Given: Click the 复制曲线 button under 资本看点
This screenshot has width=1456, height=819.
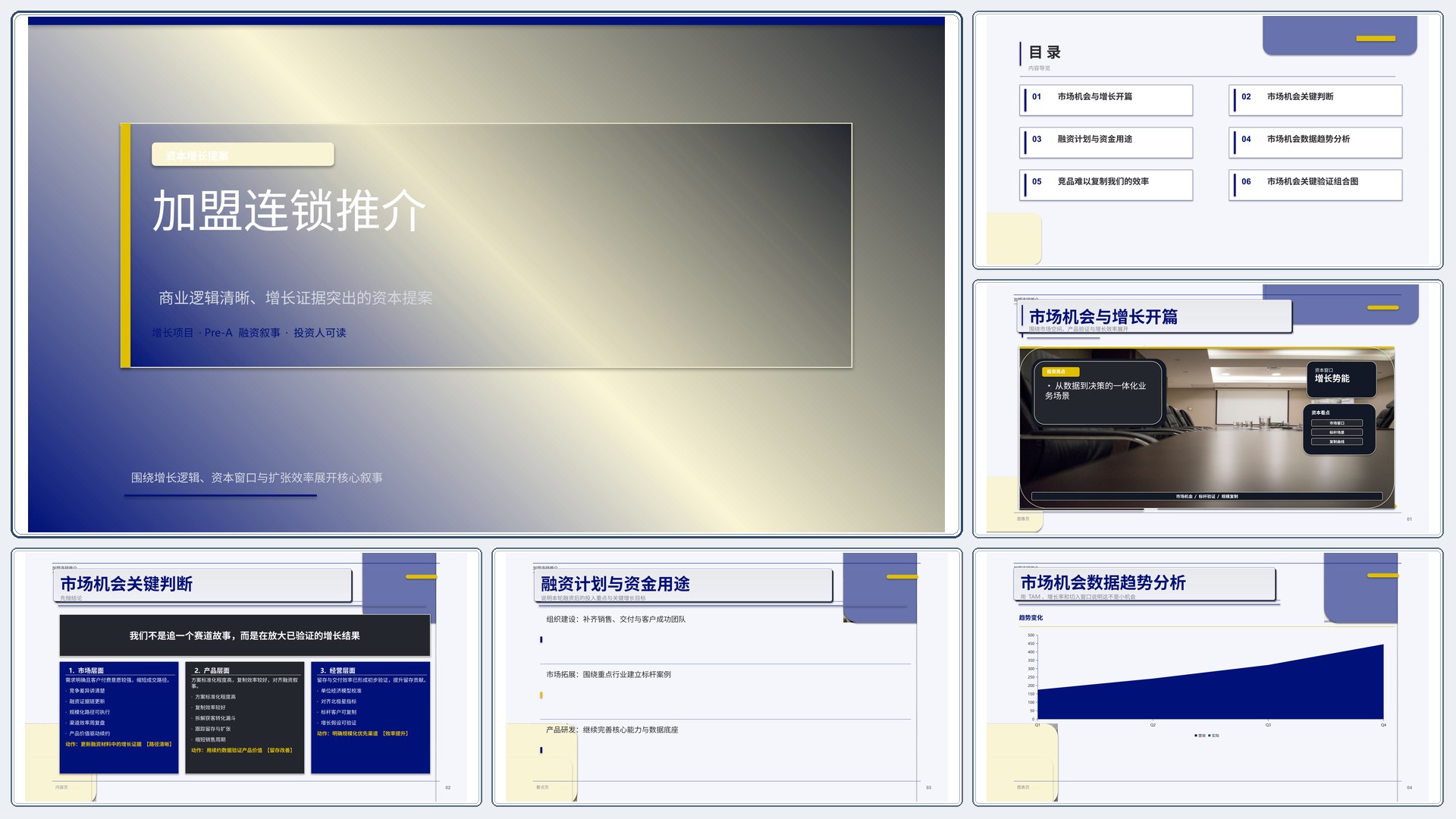Looking at the screenshot, I should coord(1337,441).
